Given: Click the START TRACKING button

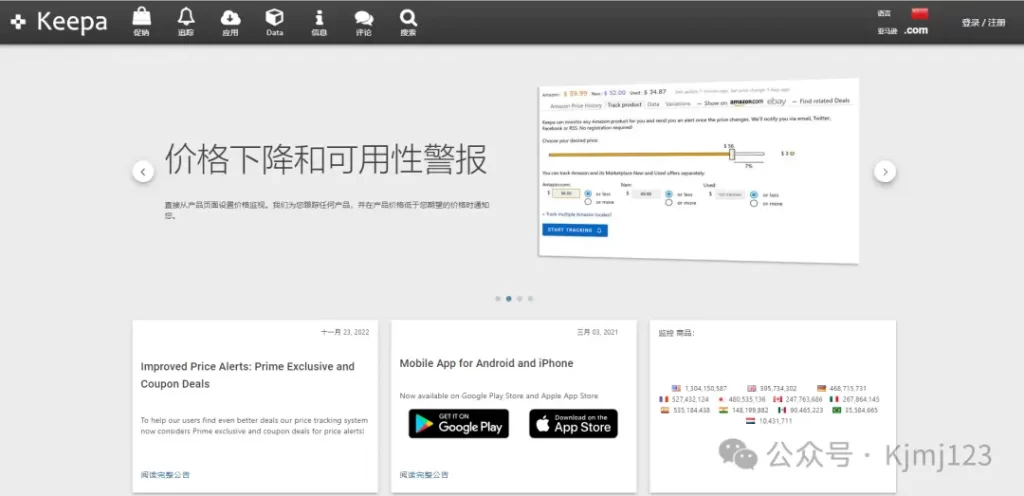Looking at the screenshot, I should pos(575,230).
